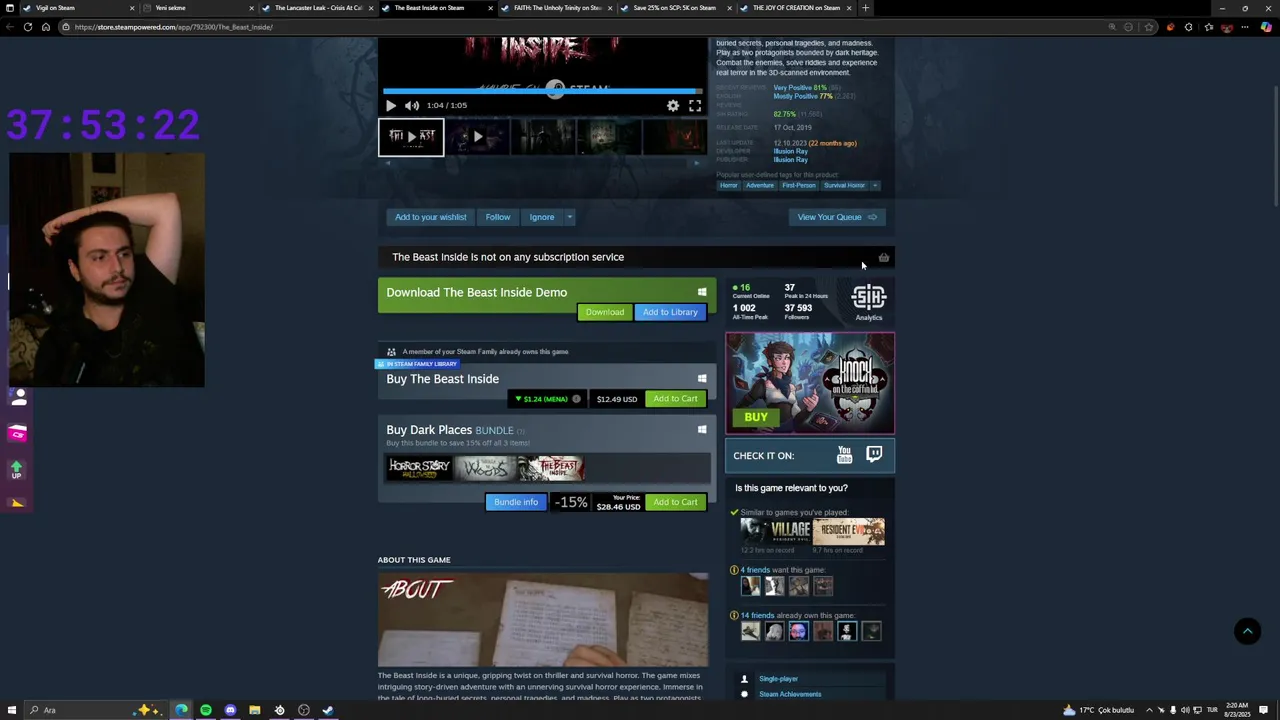Open the Horror Story bundle game image

[419, 468]
